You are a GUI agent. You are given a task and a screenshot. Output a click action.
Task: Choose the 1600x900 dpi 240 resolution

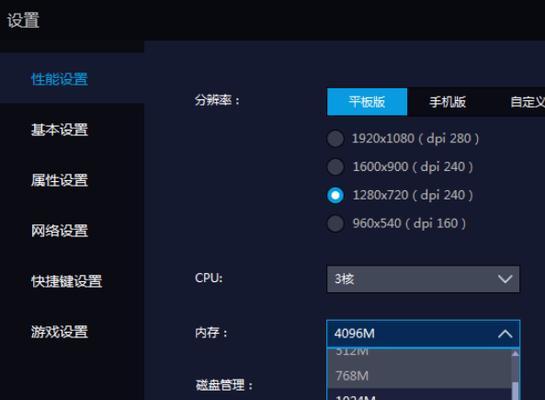tap(335, 167)
